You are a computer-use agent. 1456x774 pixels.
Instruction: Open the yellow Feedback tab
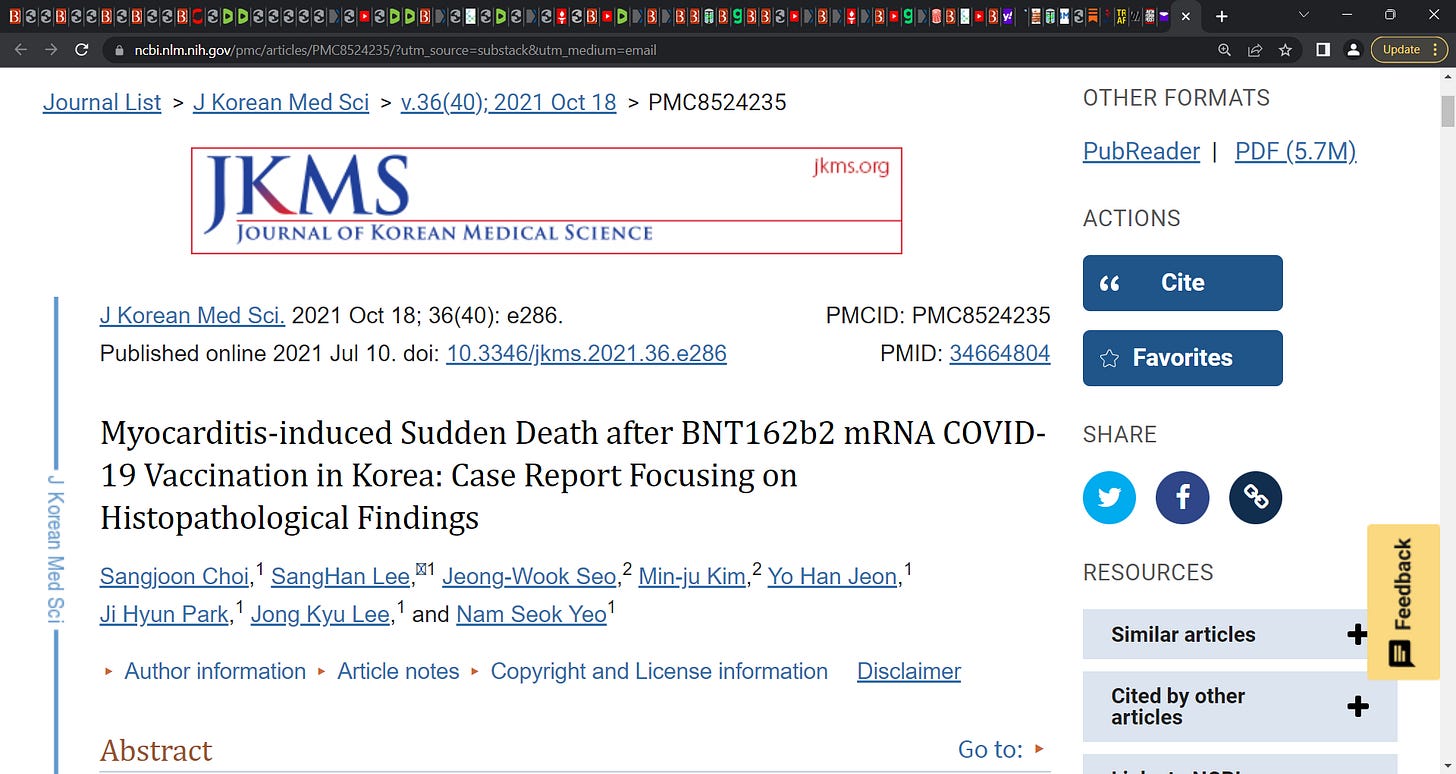click(x=1403, y=602)
